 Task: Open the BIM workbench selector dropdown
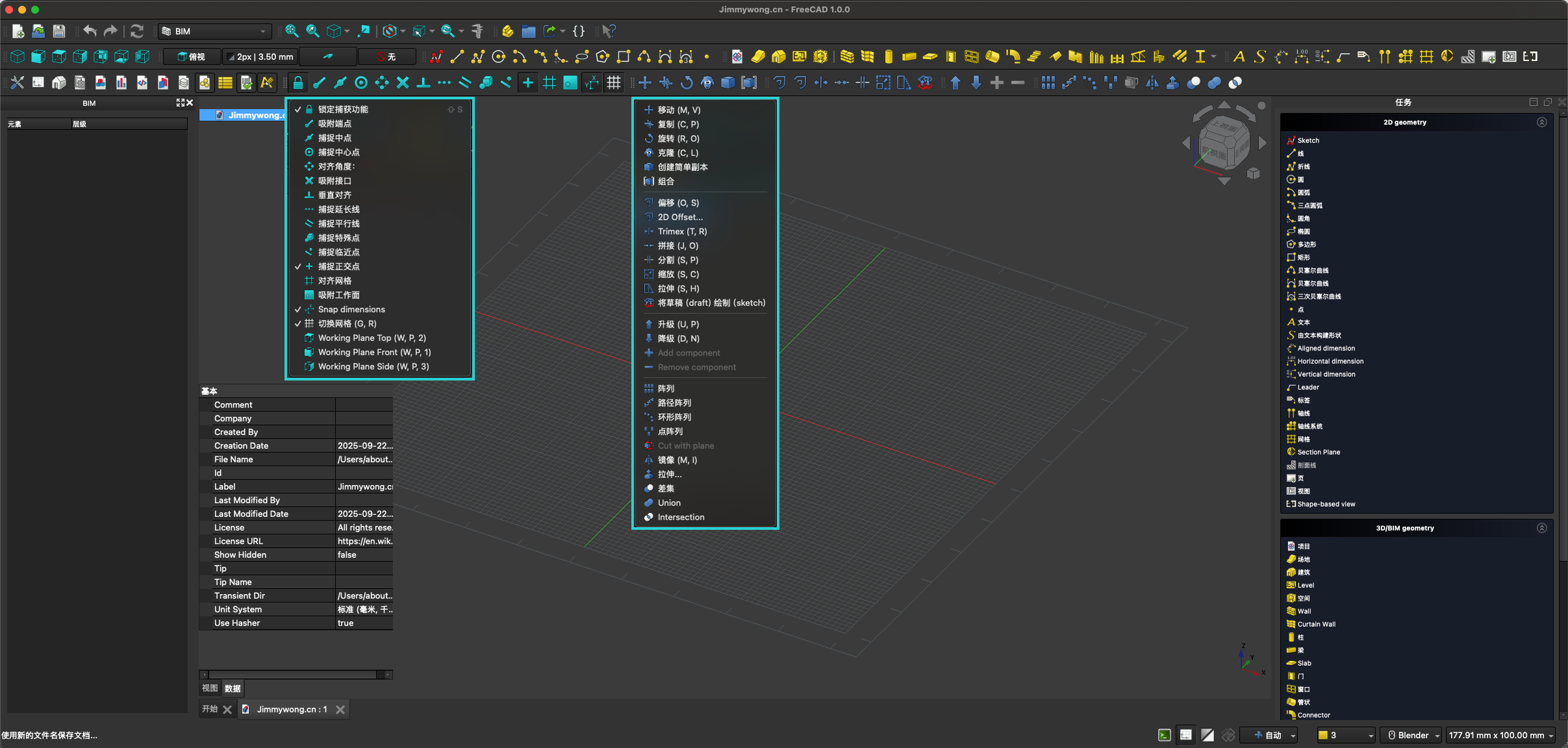click(214, 31)
